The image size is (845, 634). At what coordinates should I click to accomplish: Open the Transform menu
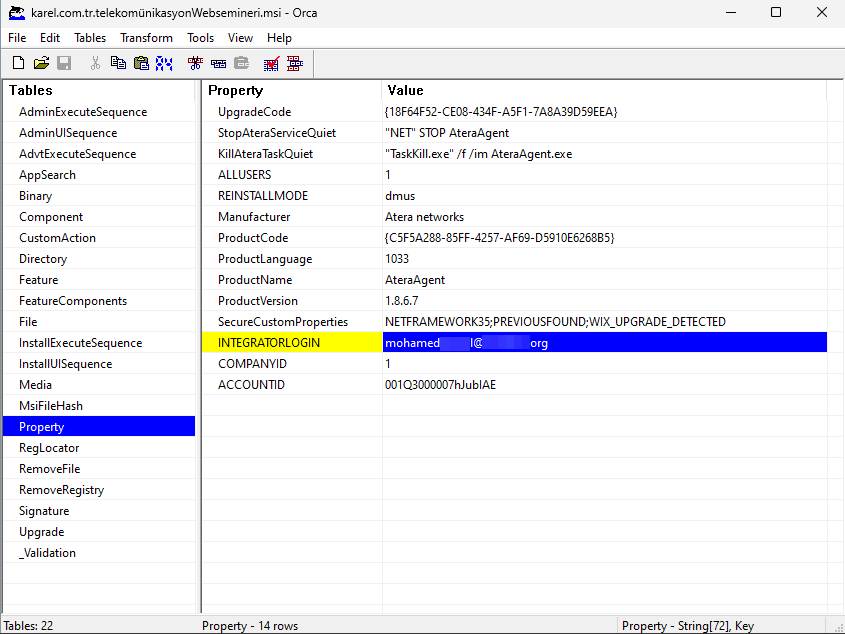(x=146, y=38)
